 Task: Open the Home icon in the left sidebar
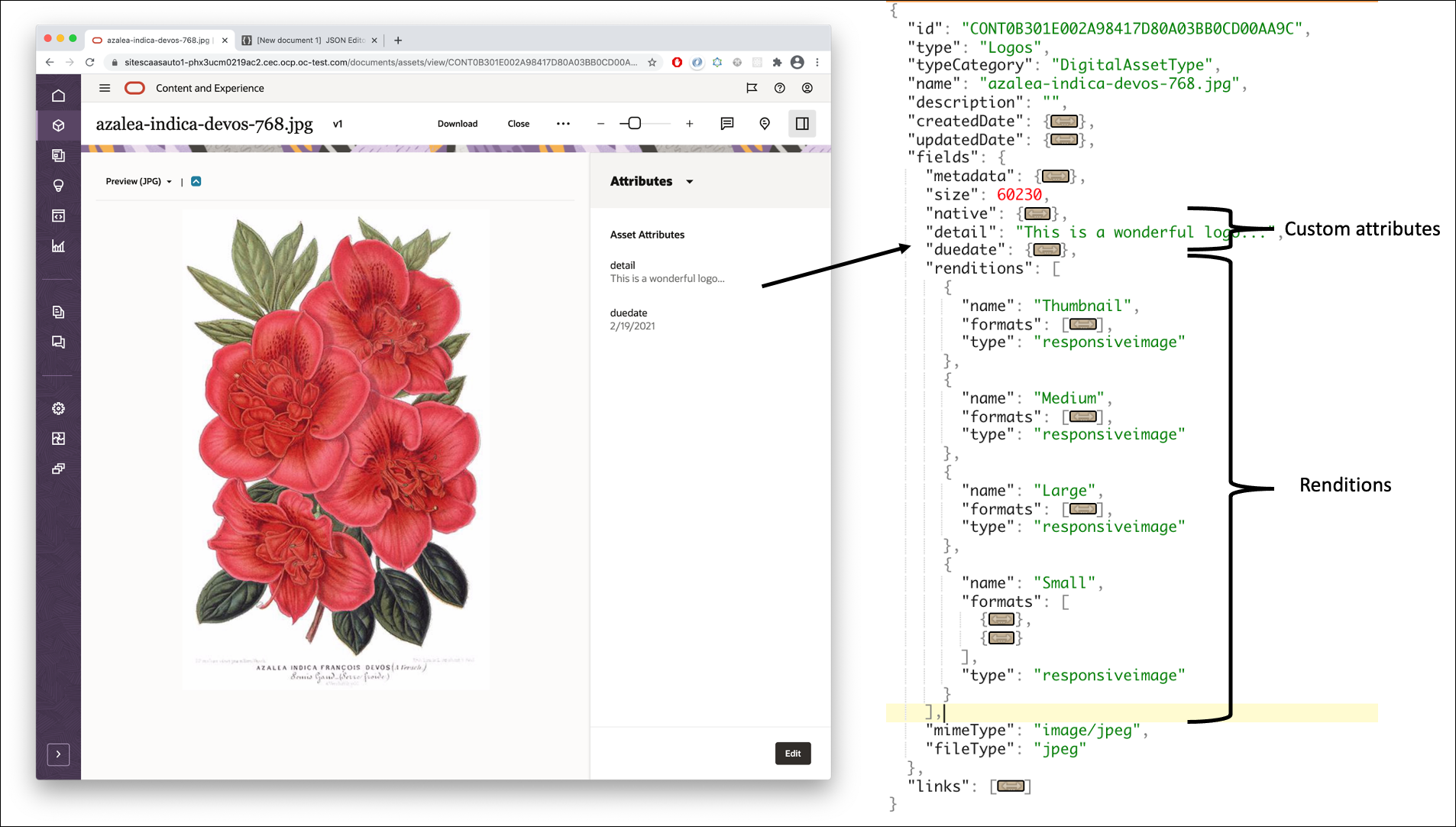pos(58,96)
